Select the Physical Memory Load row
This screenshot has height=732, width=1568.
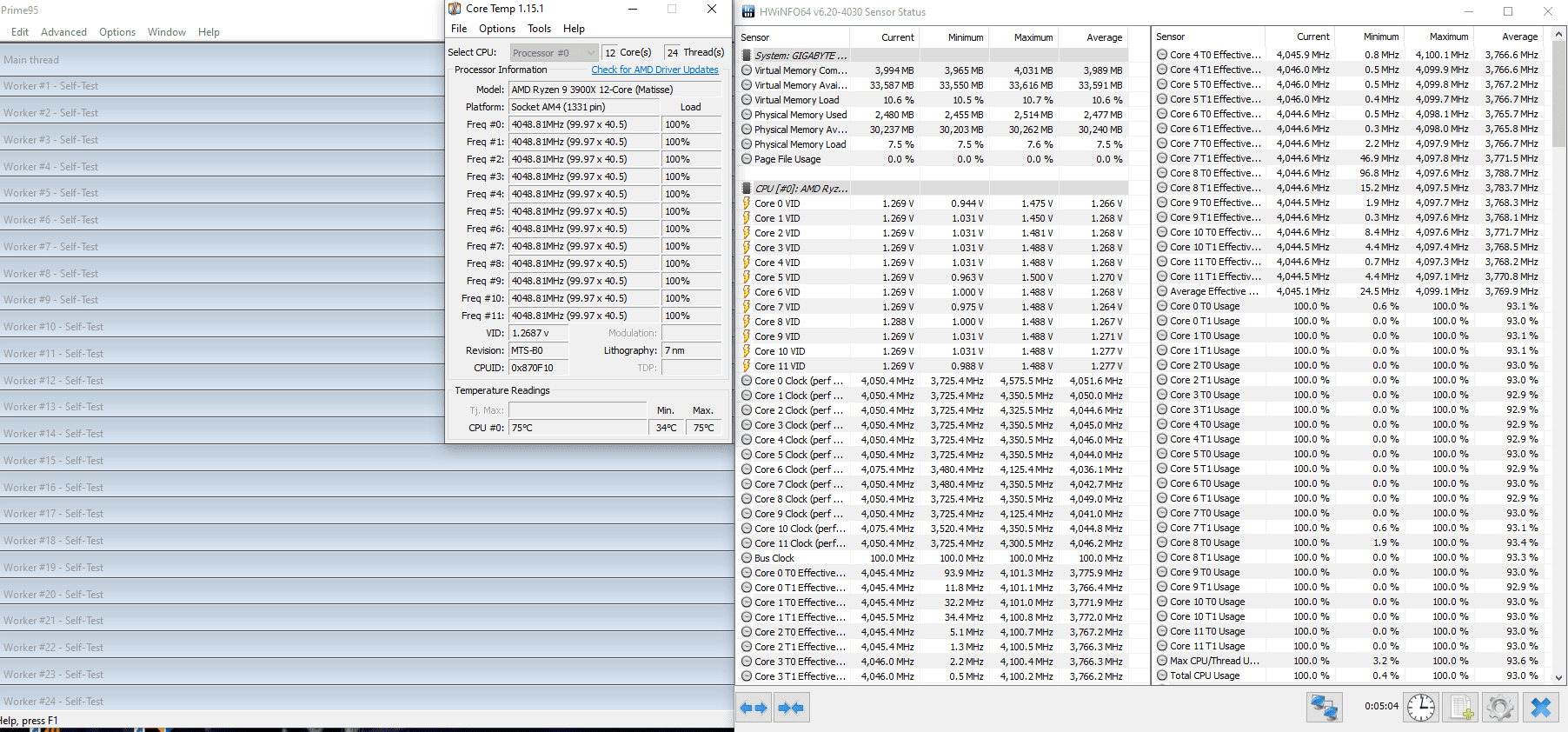click(x=933, y=144)
